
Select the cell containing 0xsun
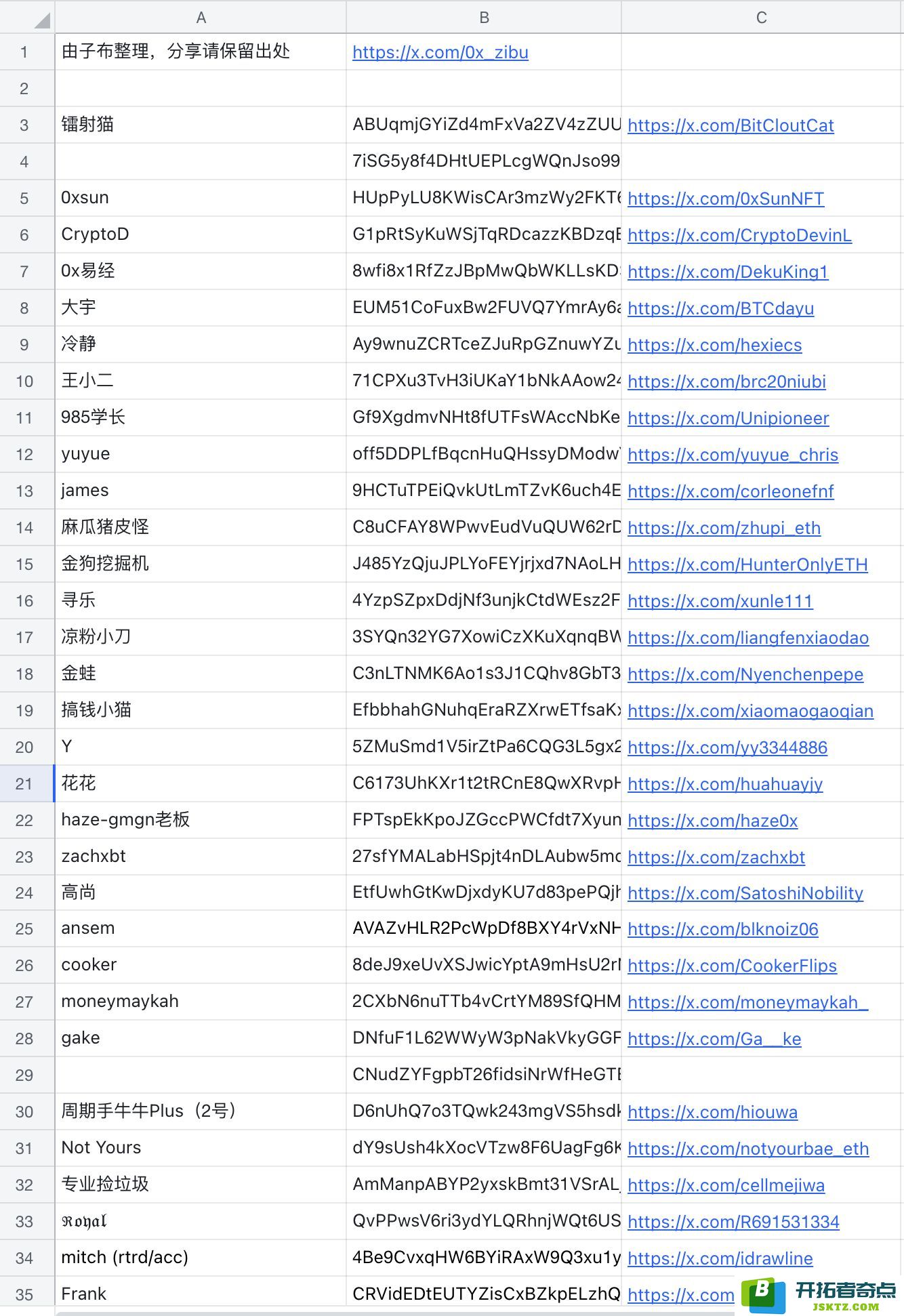[x=201, y=198]
